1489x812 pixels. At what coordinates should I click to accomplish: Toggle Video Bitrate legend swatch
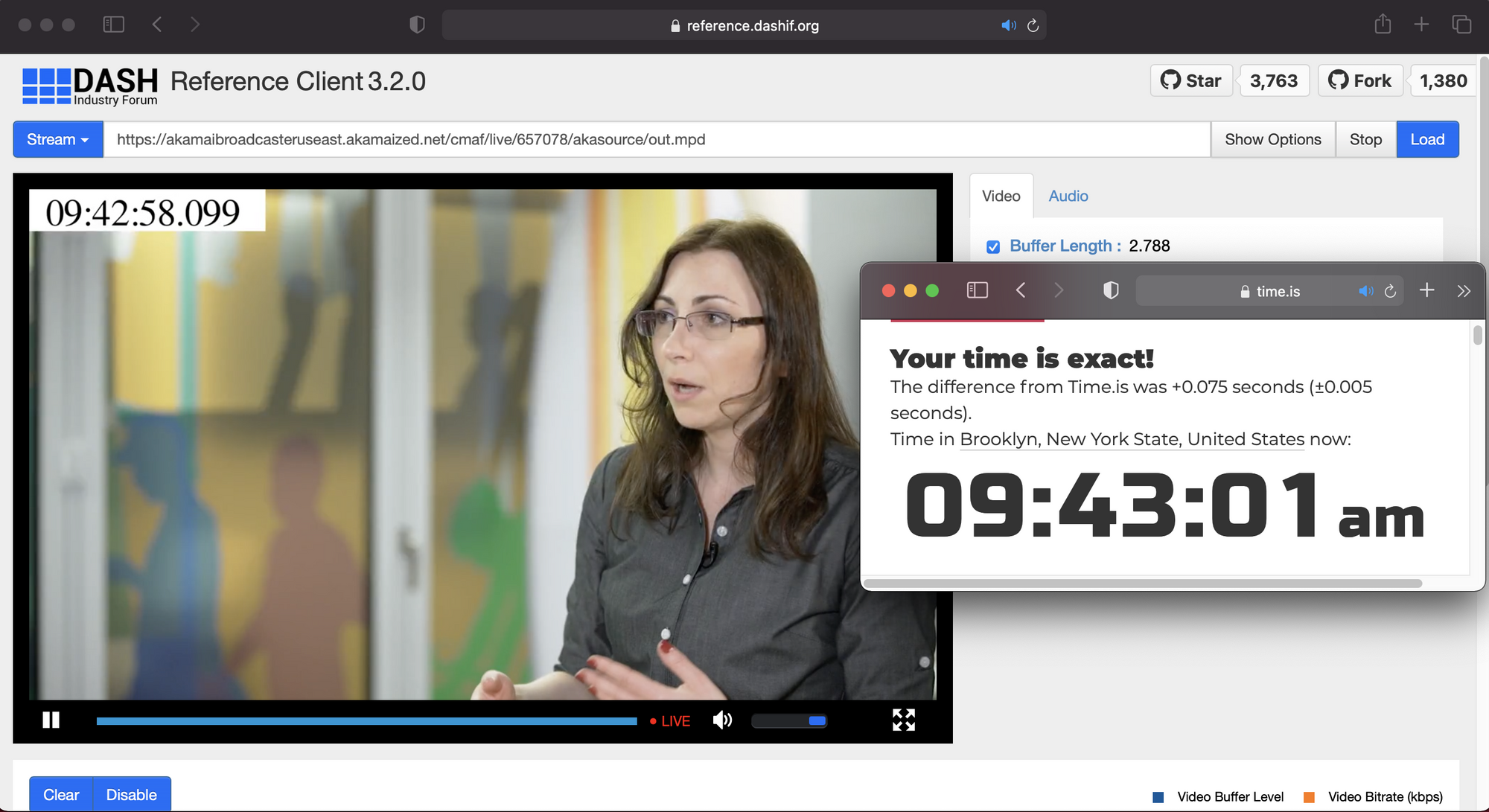(x=1309, y=797)
